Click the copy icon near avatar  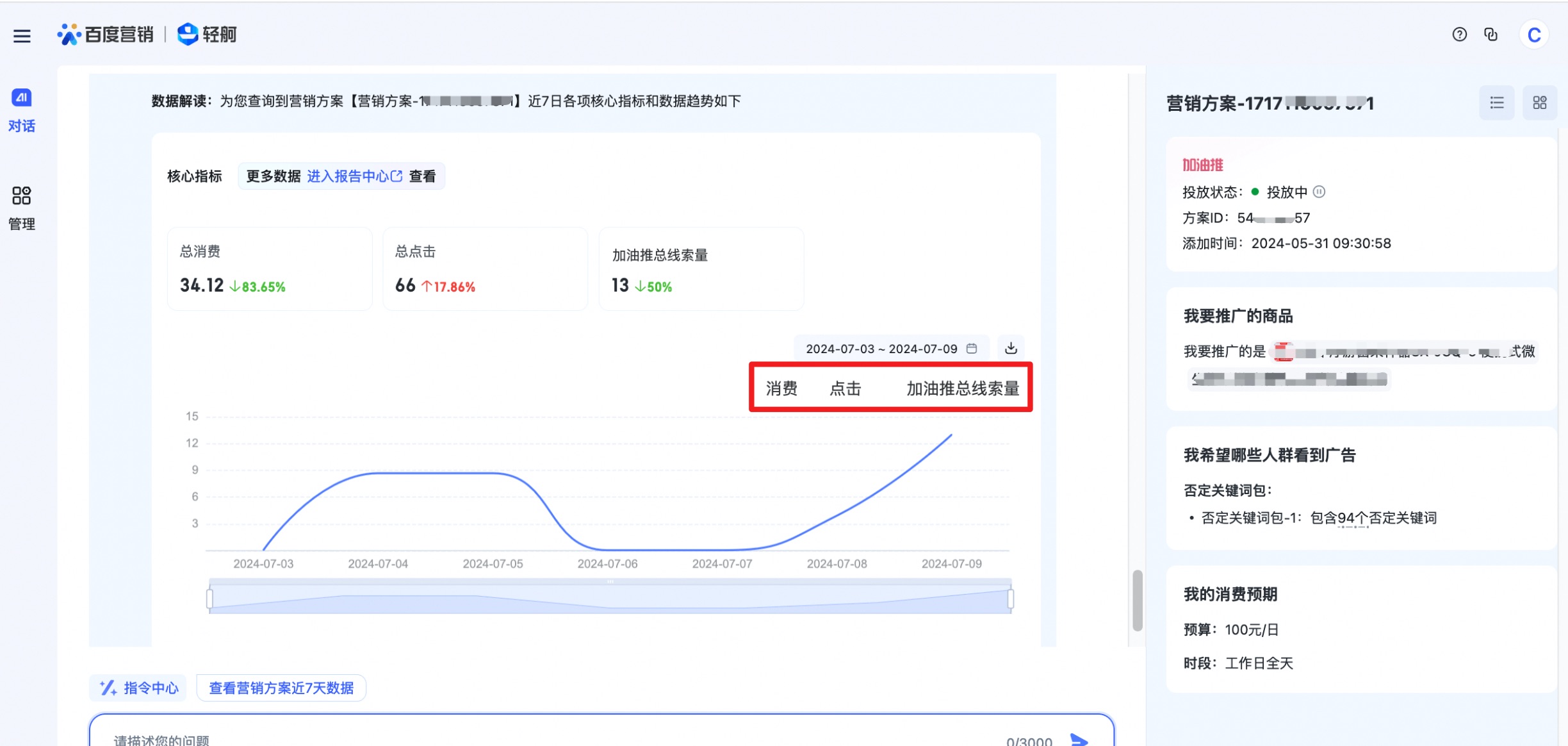1491,35
